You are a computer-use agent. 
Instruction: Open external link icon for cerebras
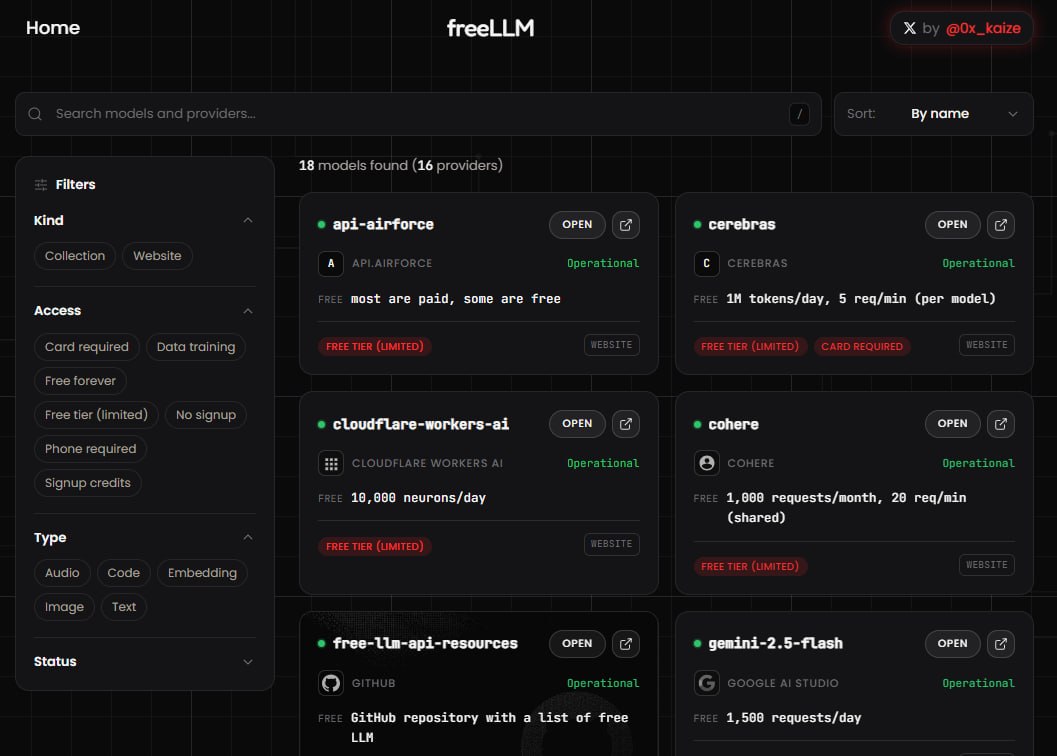click(x=1000, y=225)
